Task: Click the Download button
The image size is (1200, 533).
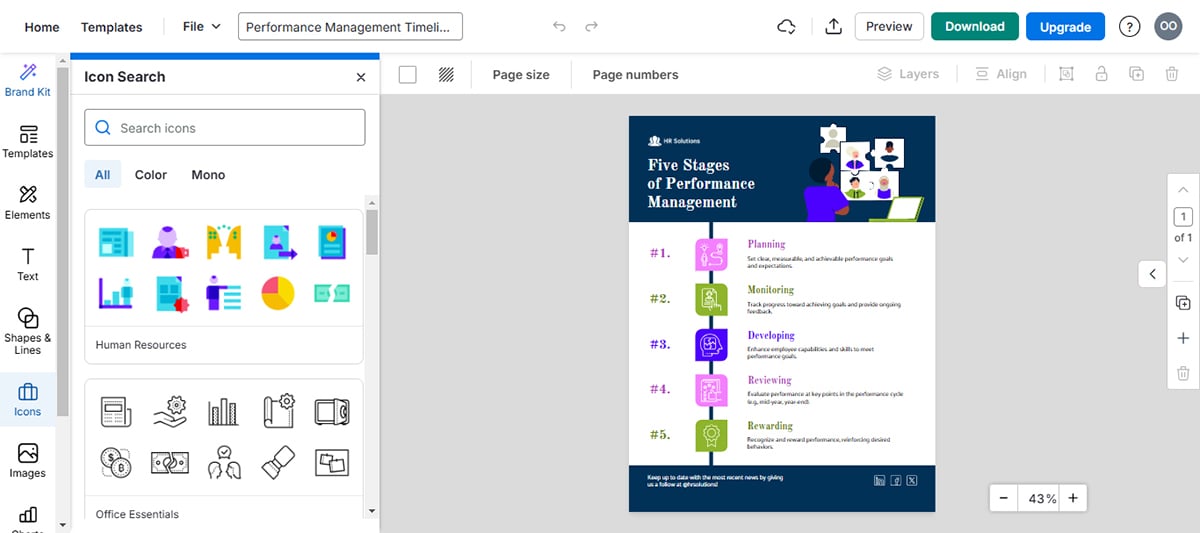Action: click(x=974, y=27)
